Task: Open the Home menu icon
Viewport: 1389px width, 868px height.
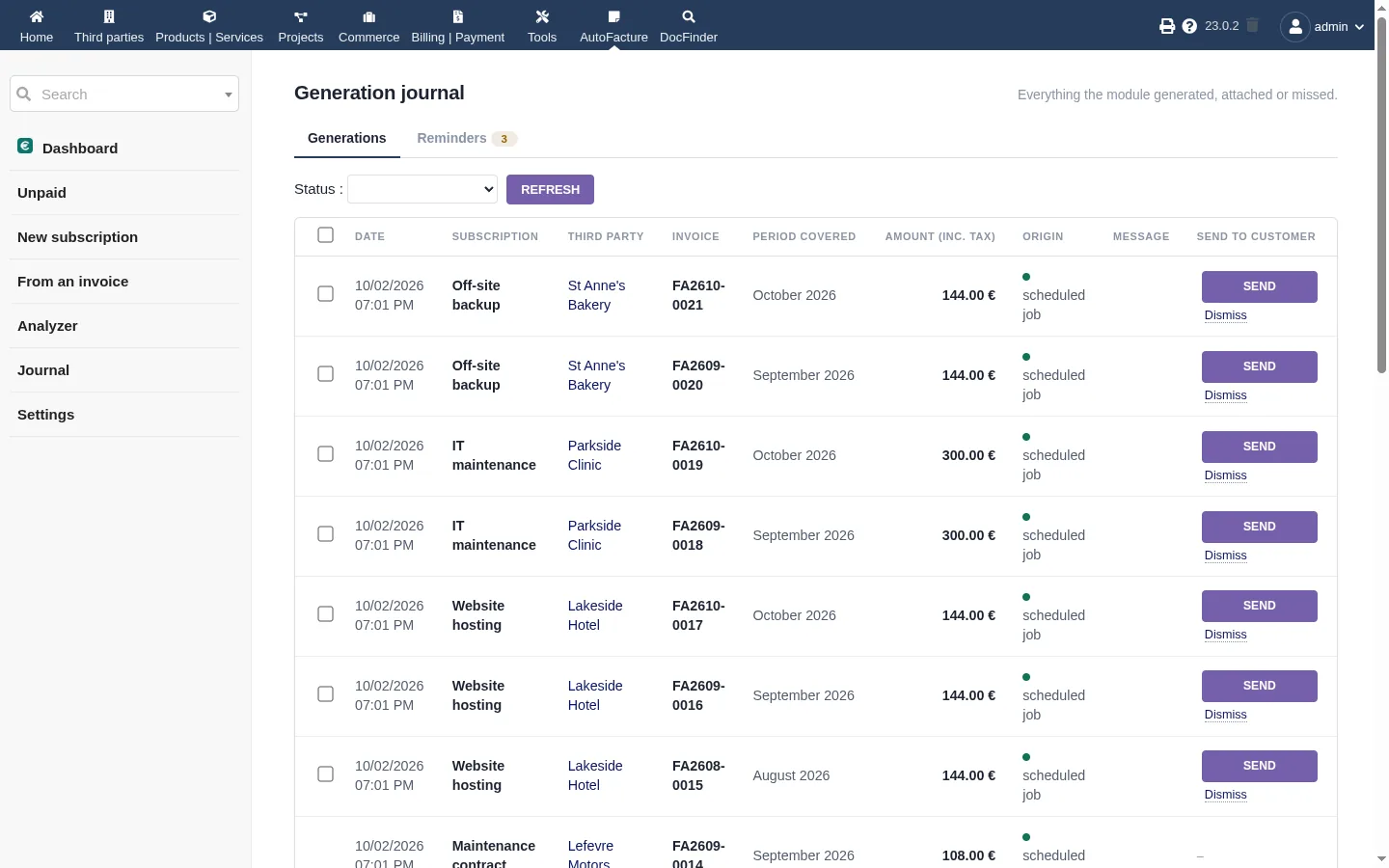Action: [37, 16]
